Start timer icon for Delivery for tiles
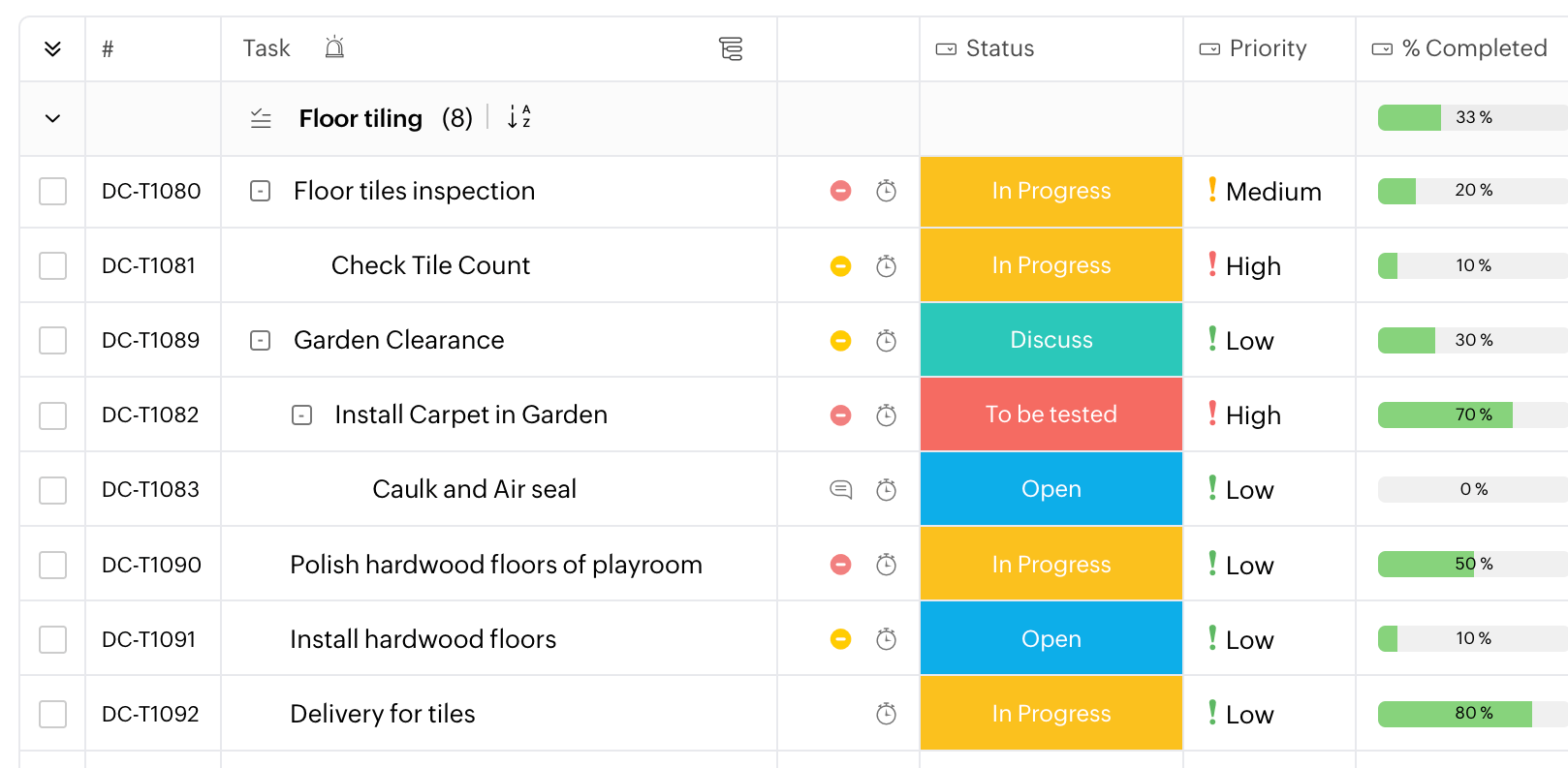Image resolution: width=1568 pixels, height=768 pixels. coord(886,714)
